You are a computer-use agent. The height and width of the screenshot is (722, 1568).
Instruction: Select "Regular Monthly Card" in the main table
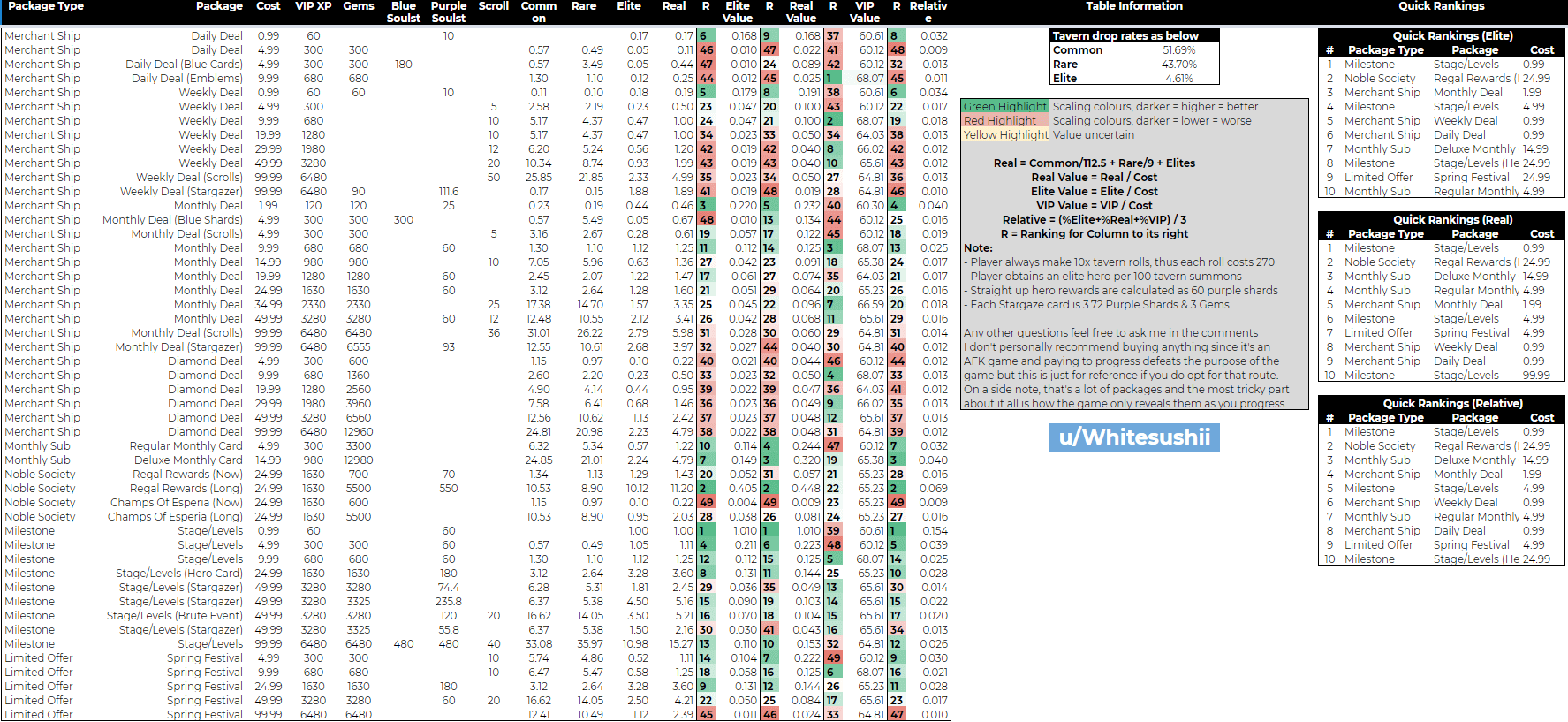pyautogui.click(x=186, y=446)
